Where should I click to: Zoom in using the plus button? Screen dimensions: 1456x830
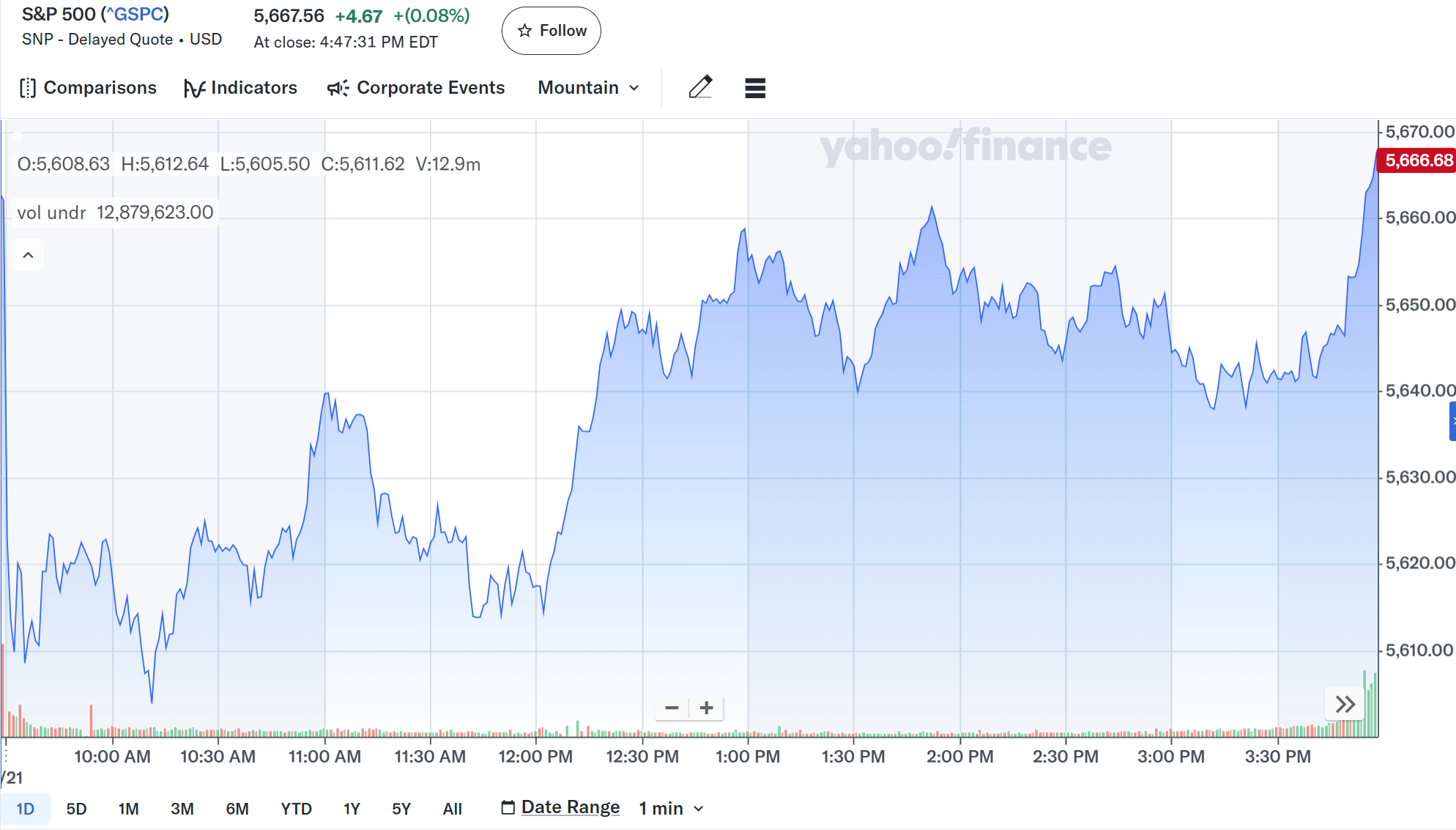click(706, 708)
